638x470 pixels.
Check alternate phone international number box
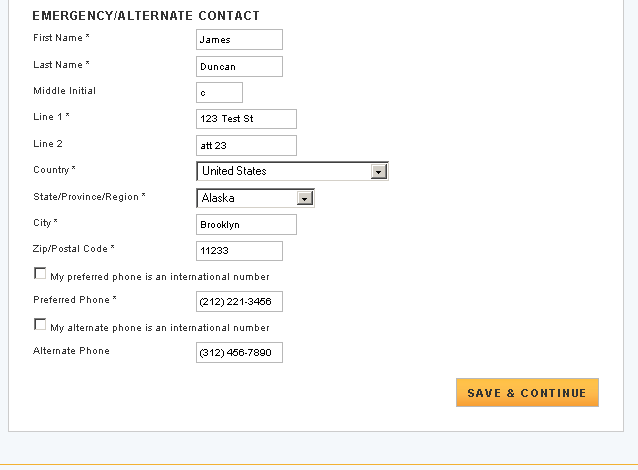click(40, 325)
